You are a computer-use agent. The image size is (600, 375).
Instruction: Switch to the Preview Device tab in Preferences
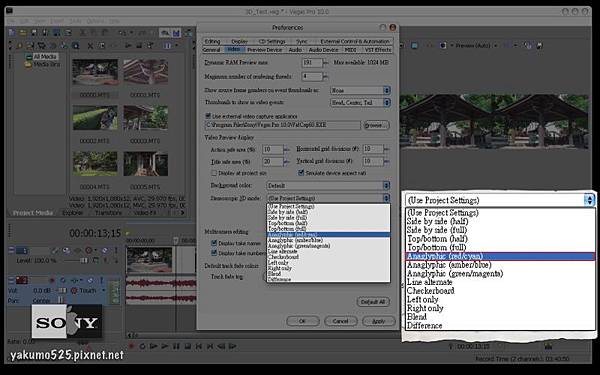pyautogui.click(x=264, y=50)
